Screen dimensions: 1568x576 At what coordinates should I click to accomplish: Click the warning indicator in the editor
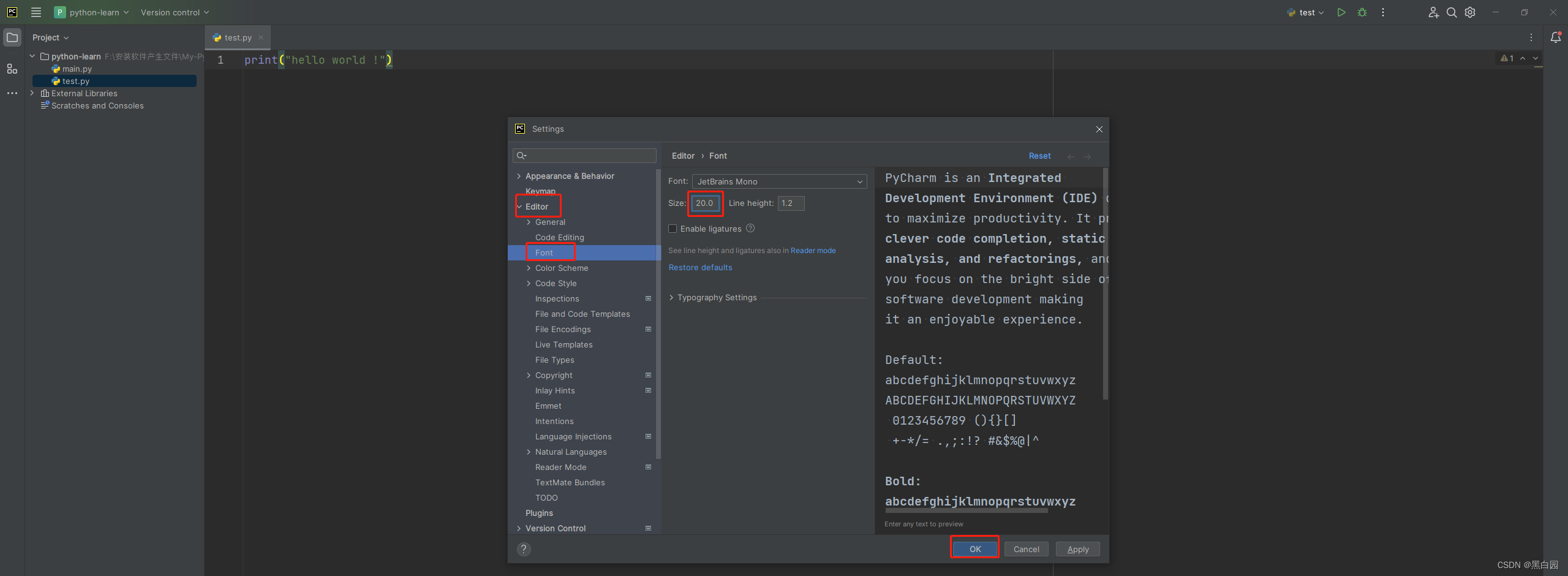(1507, 58)
